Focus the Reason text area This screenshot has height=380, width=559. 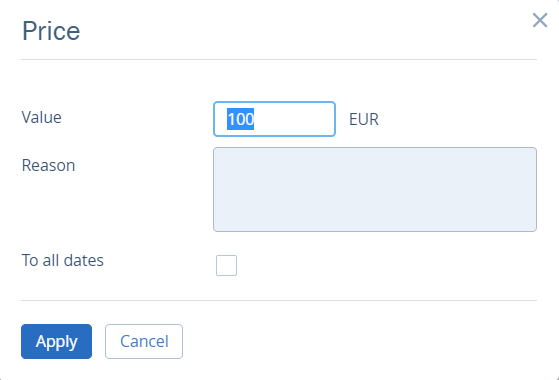[x=375, y=189]
